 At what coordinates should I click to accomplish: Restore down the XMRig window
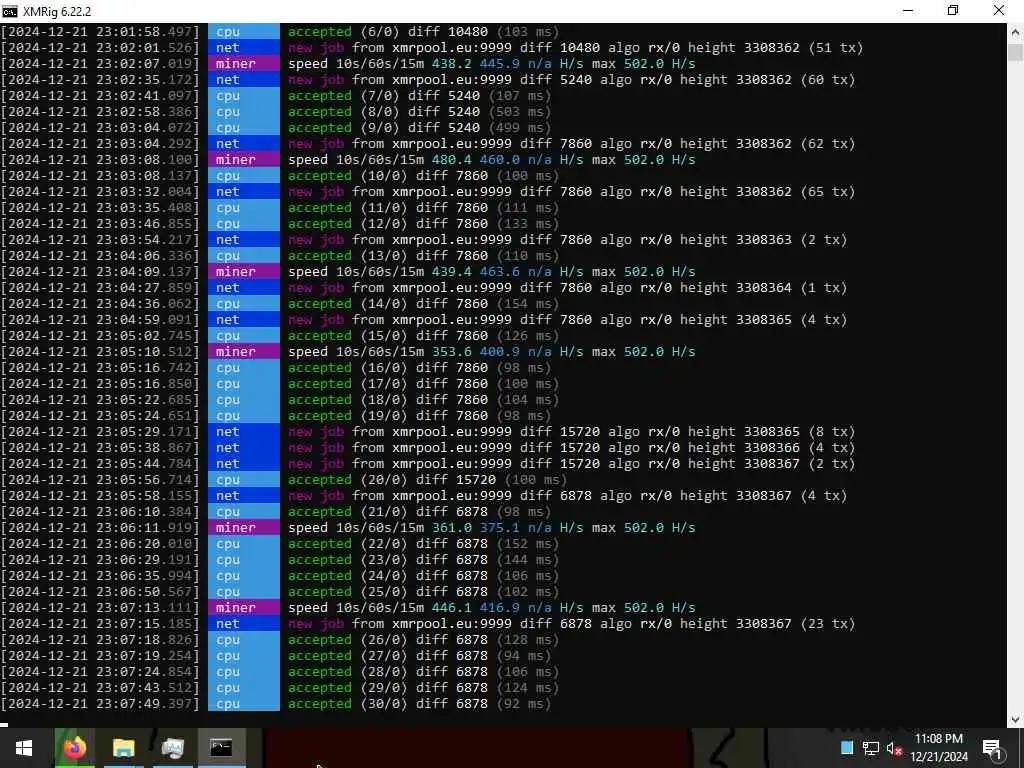point(953,11)
